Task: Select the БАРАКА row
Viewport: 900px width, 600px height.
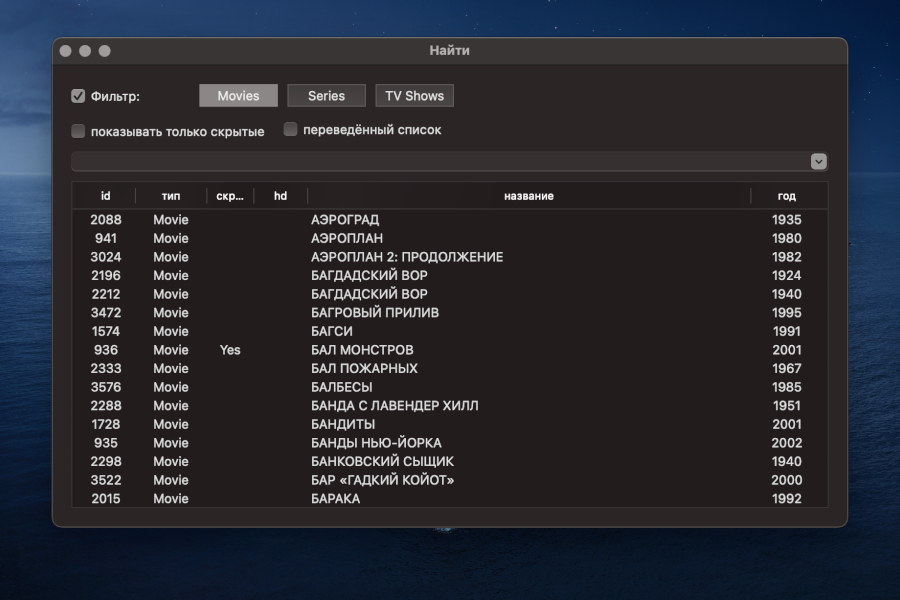Action: click(450, 498)
